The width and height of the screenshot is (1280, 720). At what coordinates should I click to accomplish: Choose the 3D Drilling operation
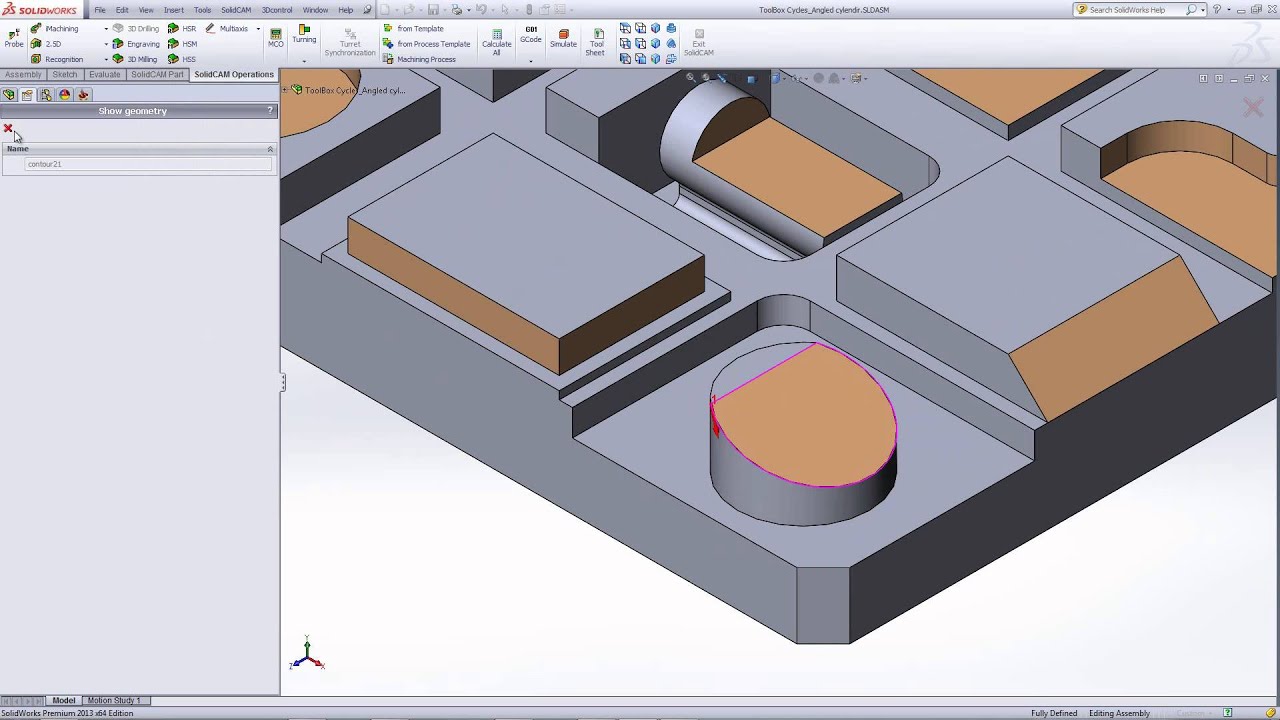[x=135, y=28]
